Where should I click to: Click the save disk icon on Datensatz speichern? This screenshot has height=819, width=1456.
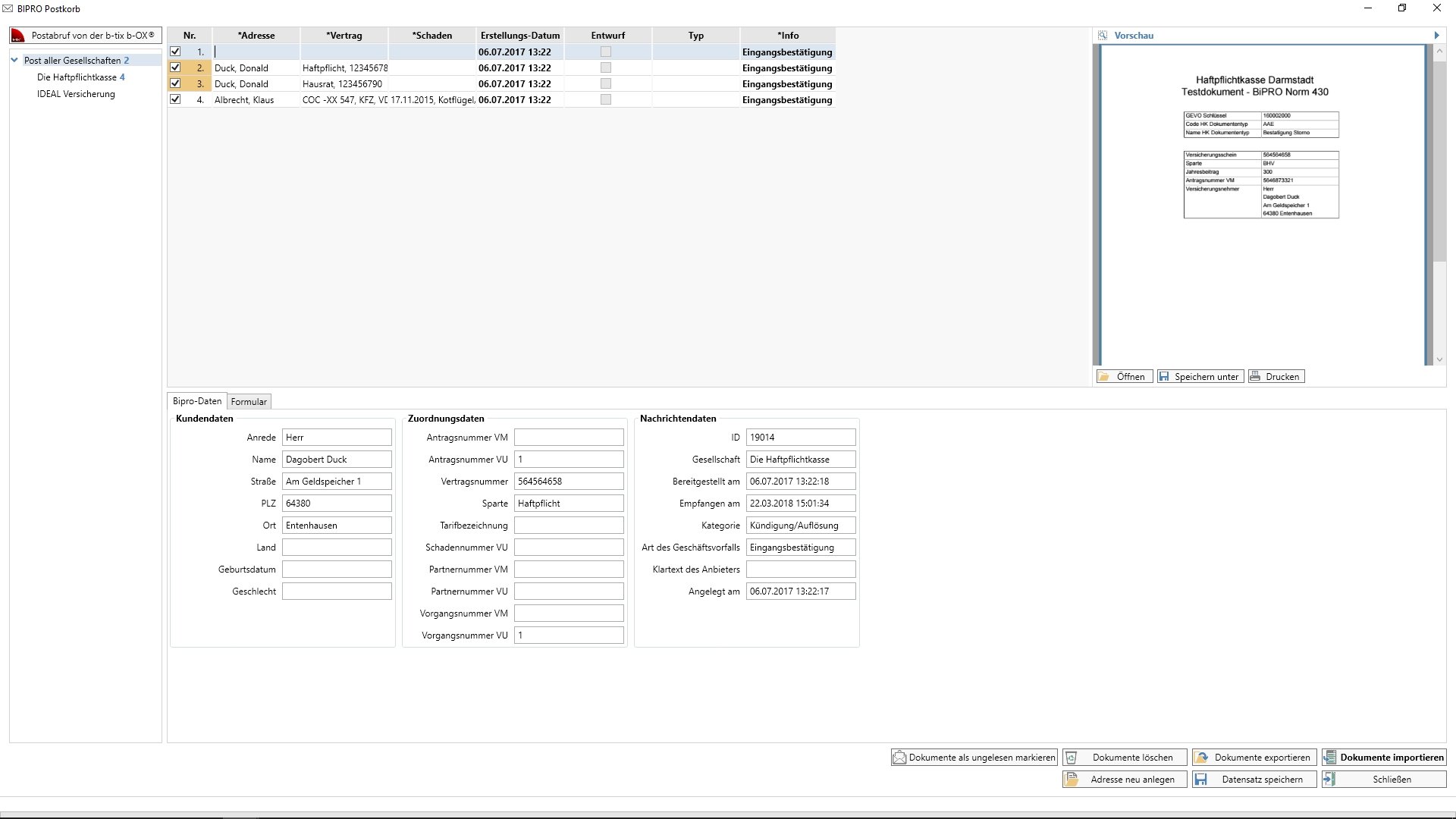pyautogui.click(x=1201, y=780)
